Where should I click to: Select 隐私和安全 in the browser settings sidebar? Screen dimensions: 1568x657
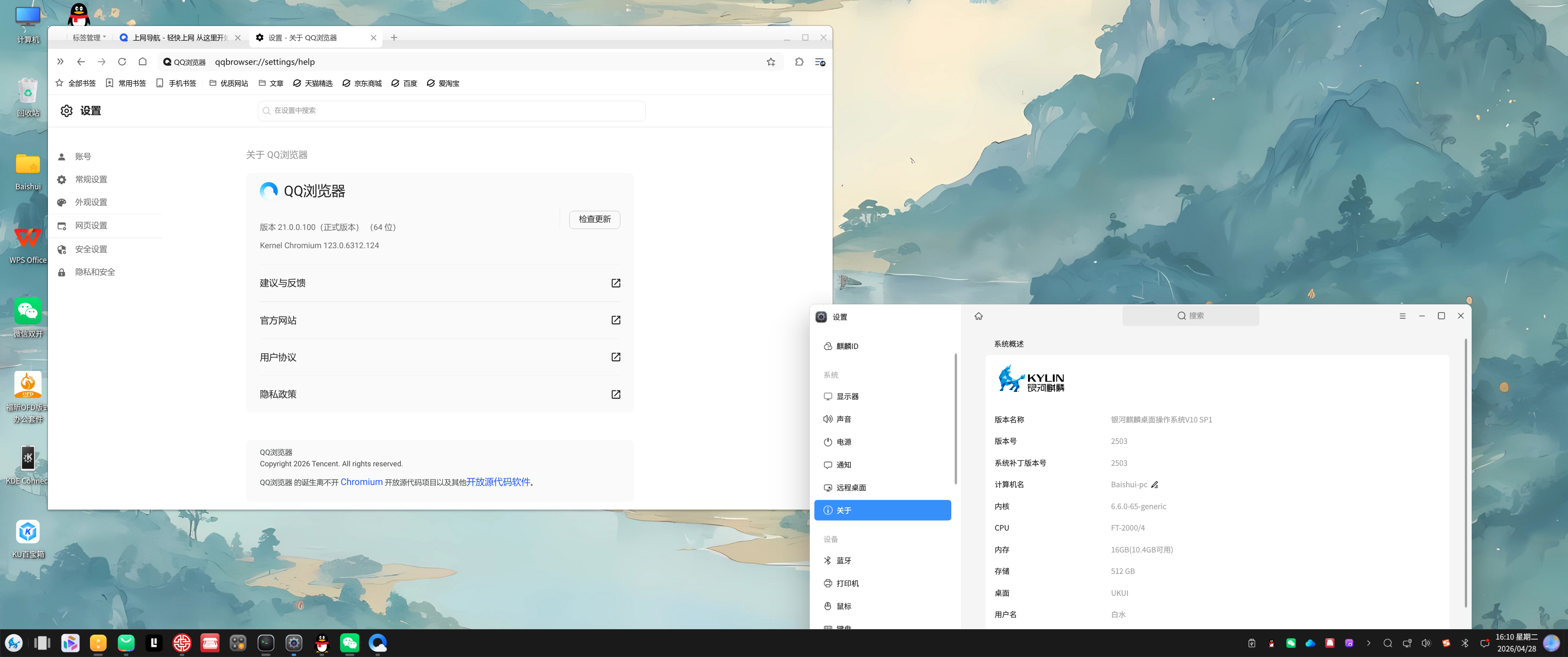coord(94,272)
